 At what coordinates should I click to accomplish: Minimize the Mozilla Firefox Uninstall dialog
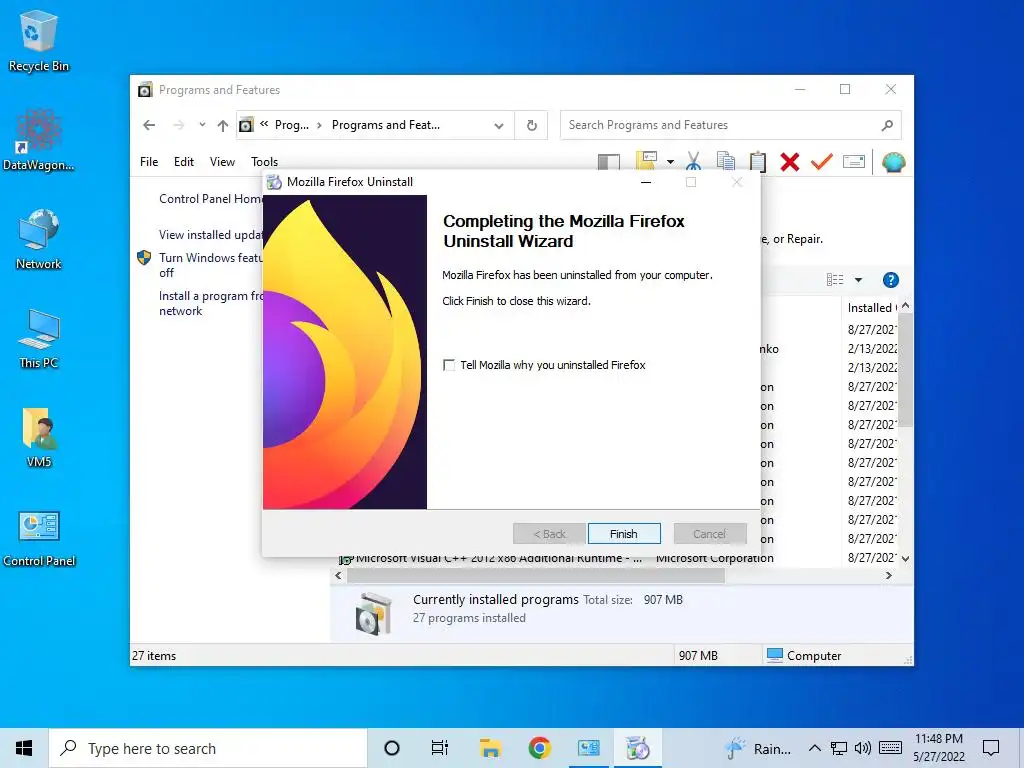pyautogui.click(x=646, y=182)
